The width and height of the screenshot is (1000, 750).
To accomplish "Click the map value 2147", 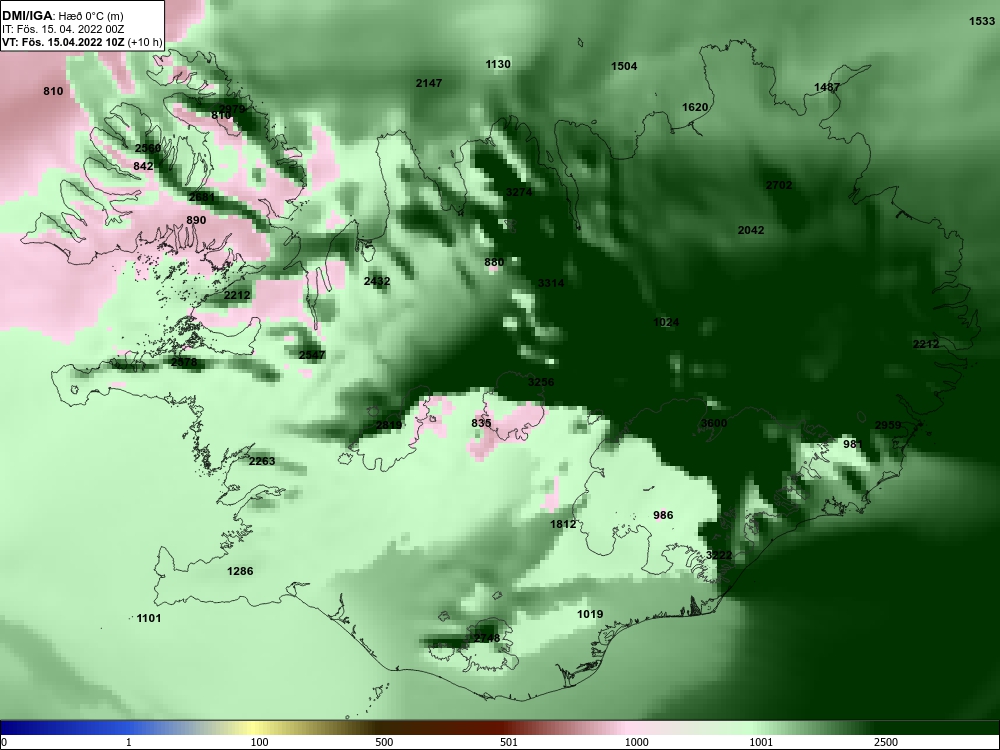I will [x=429, y=83].
